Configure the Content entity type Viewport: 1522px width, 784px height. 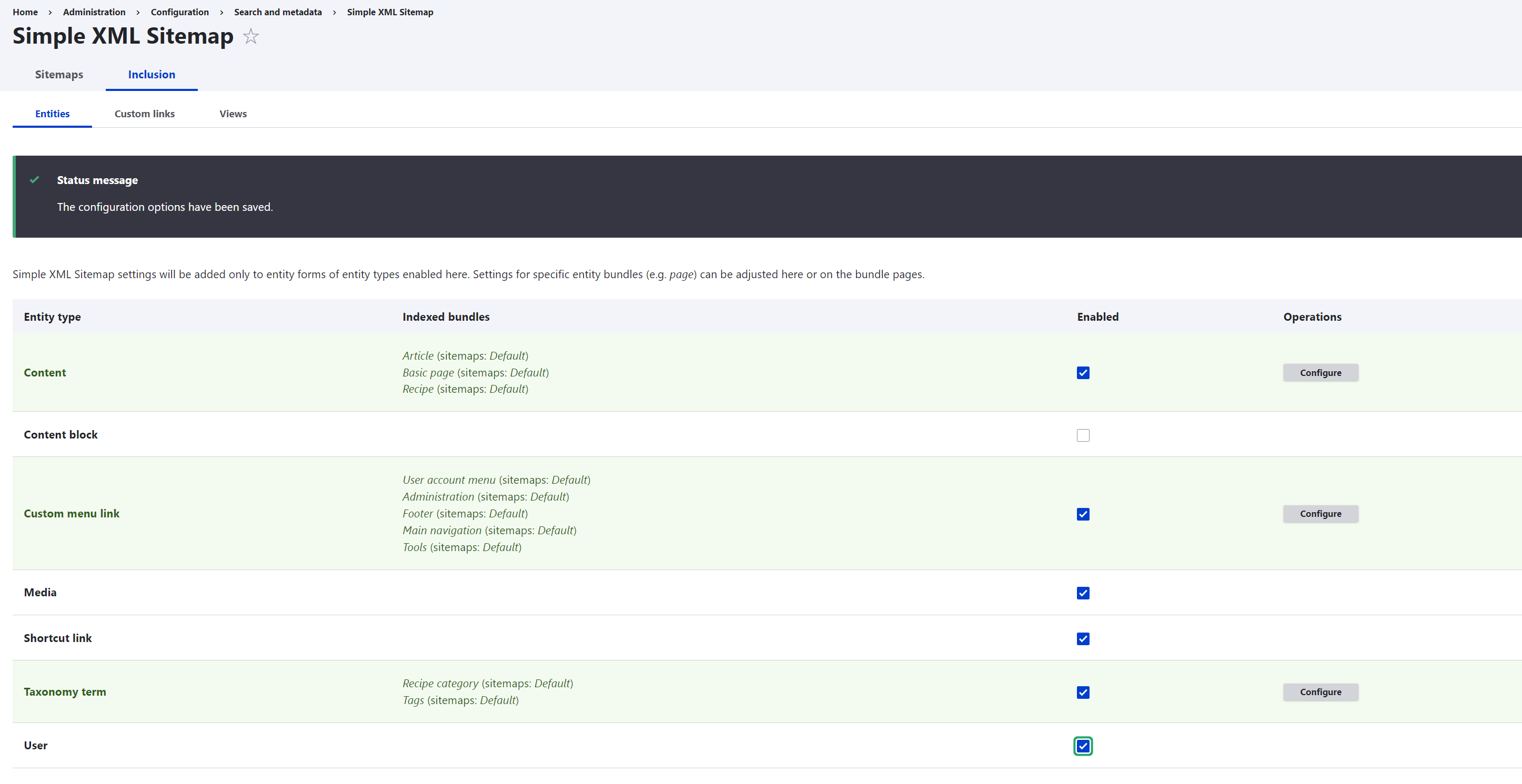[x=1320, y=372]
